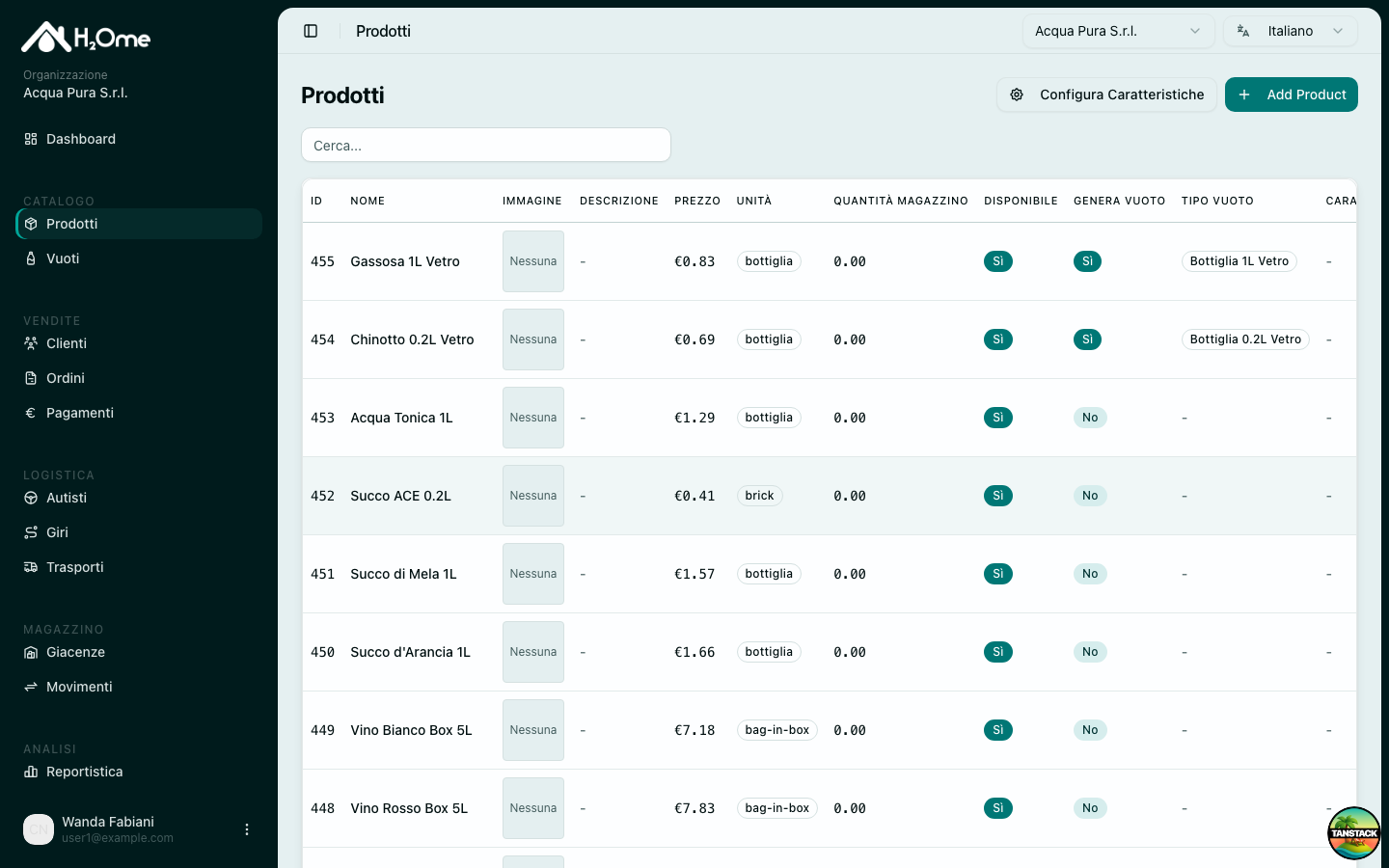Click Chinotto 0.2L Vetro product name
Screen dimensions: 1389x868
[412, 339]
